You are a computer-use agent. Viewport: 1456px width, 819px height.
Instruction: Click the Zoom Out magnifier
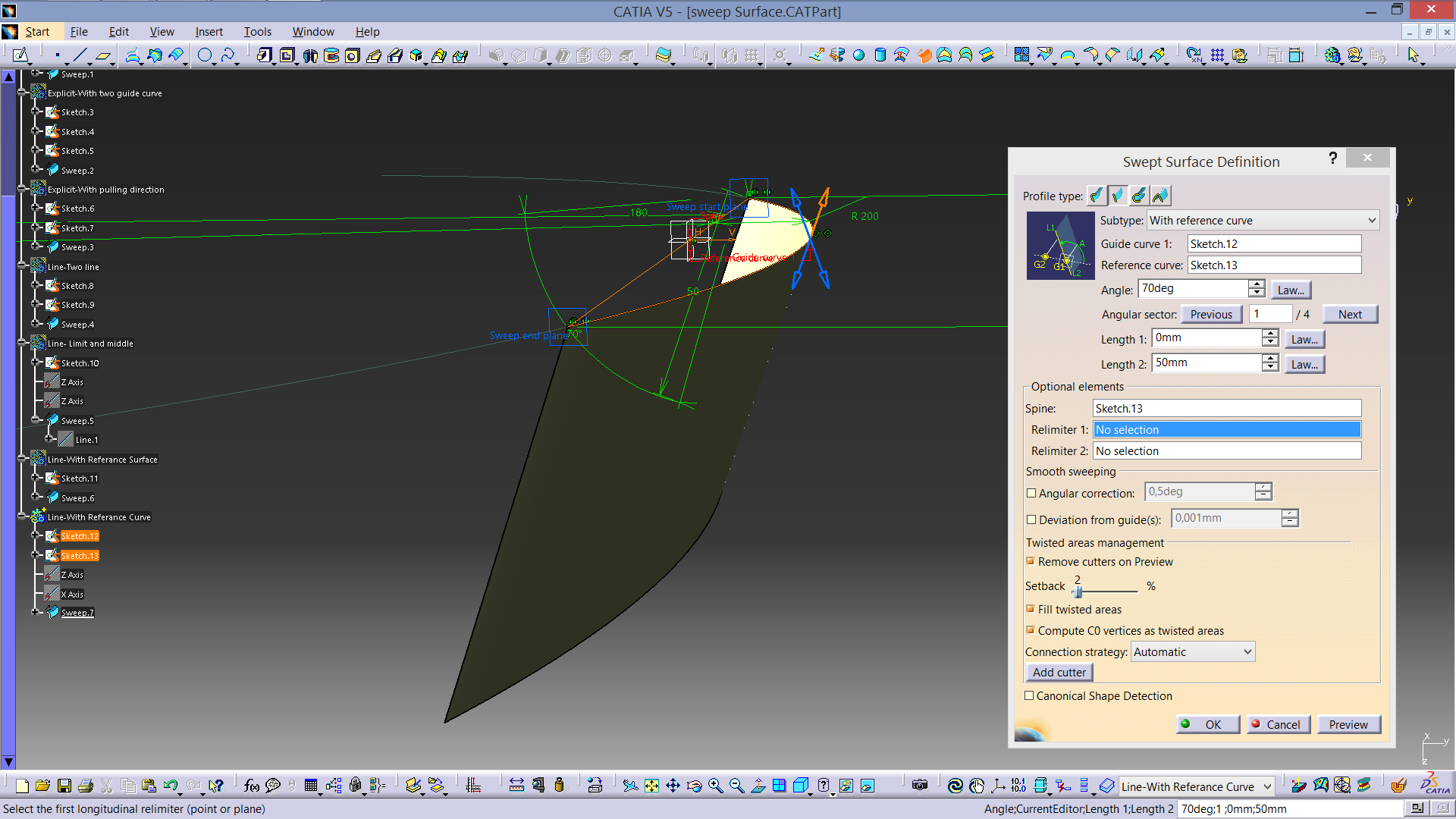pos(736,786)
